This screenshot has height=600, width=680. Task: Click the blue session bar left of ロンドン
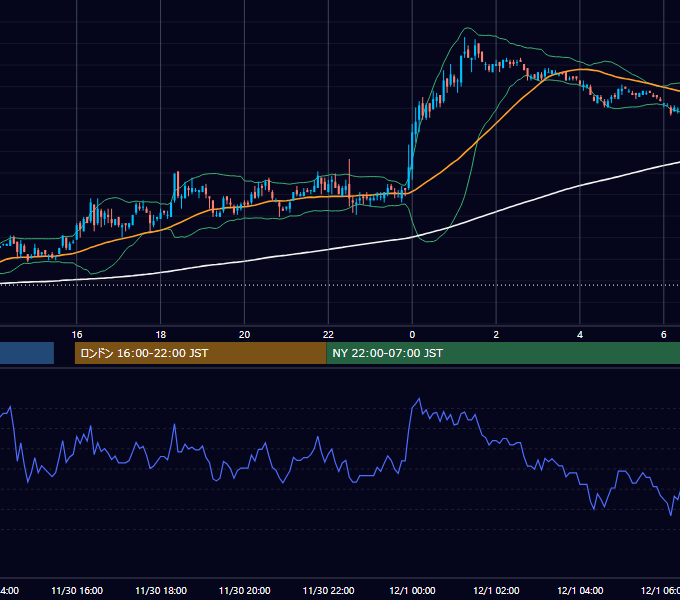coord(27,353)
